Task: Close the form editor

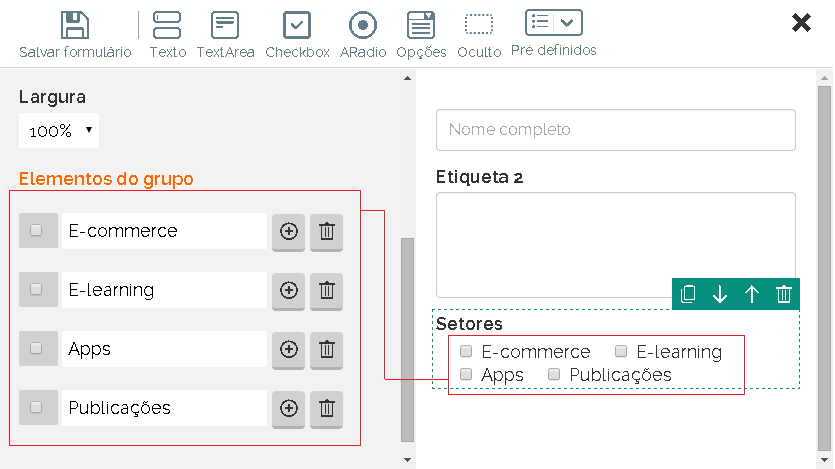Action: coord(801,23)
